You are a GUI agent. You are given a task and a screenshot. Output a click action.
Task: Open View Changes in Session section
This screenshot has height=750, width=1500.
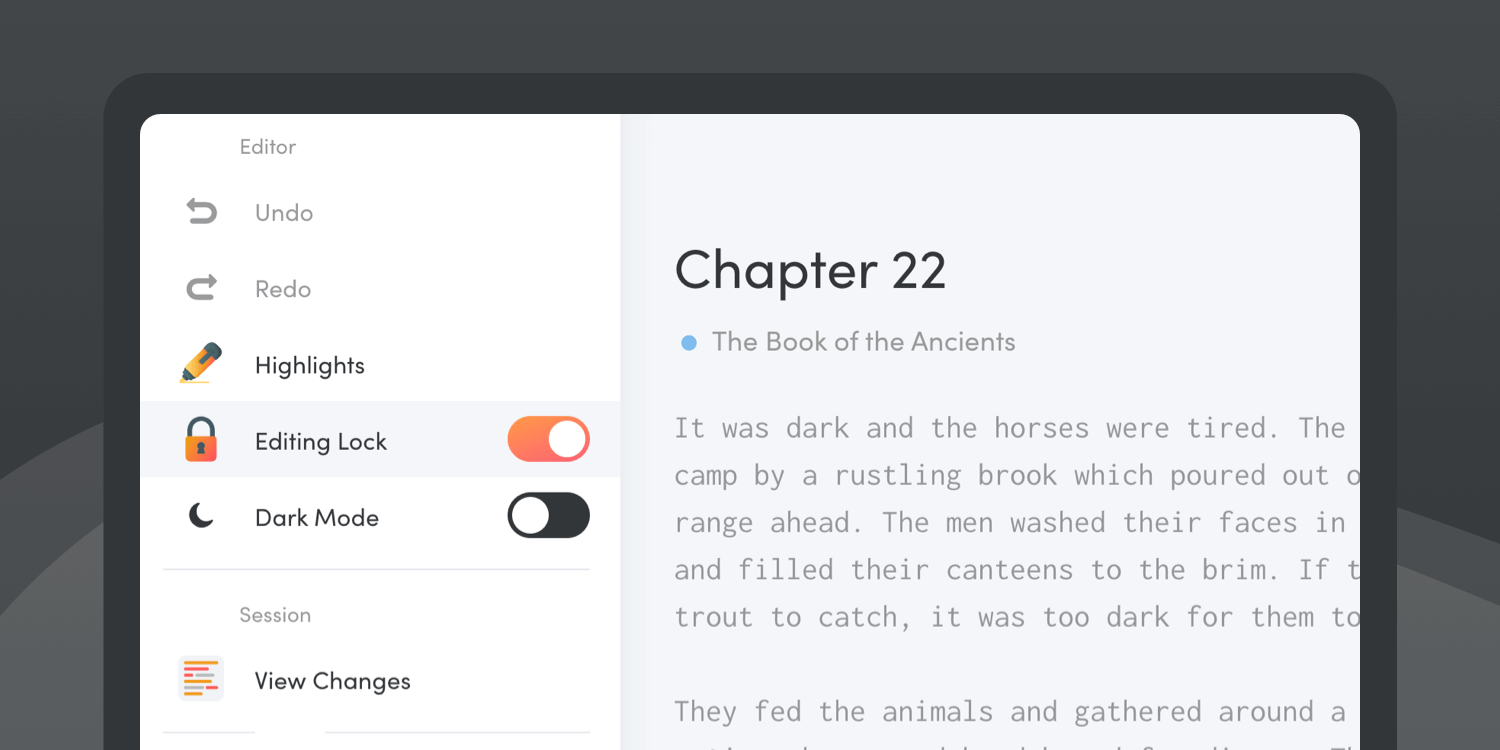pyautogui.click(x=380, y=680)
